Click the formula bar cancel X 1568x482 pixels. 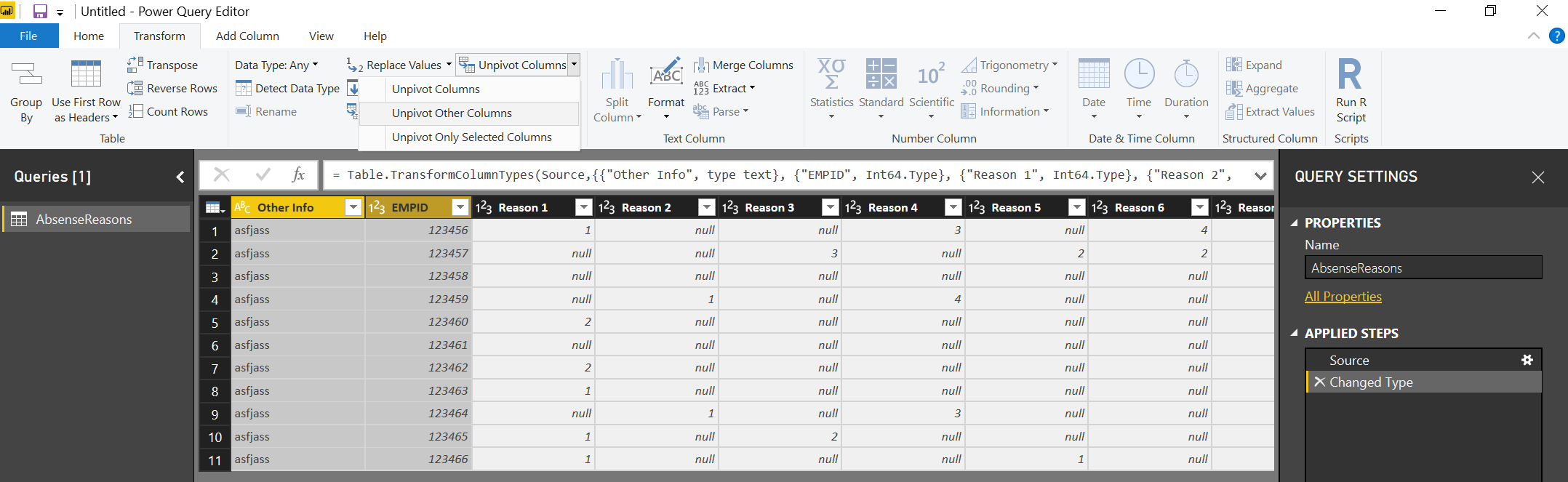click(x=222, y=174)
